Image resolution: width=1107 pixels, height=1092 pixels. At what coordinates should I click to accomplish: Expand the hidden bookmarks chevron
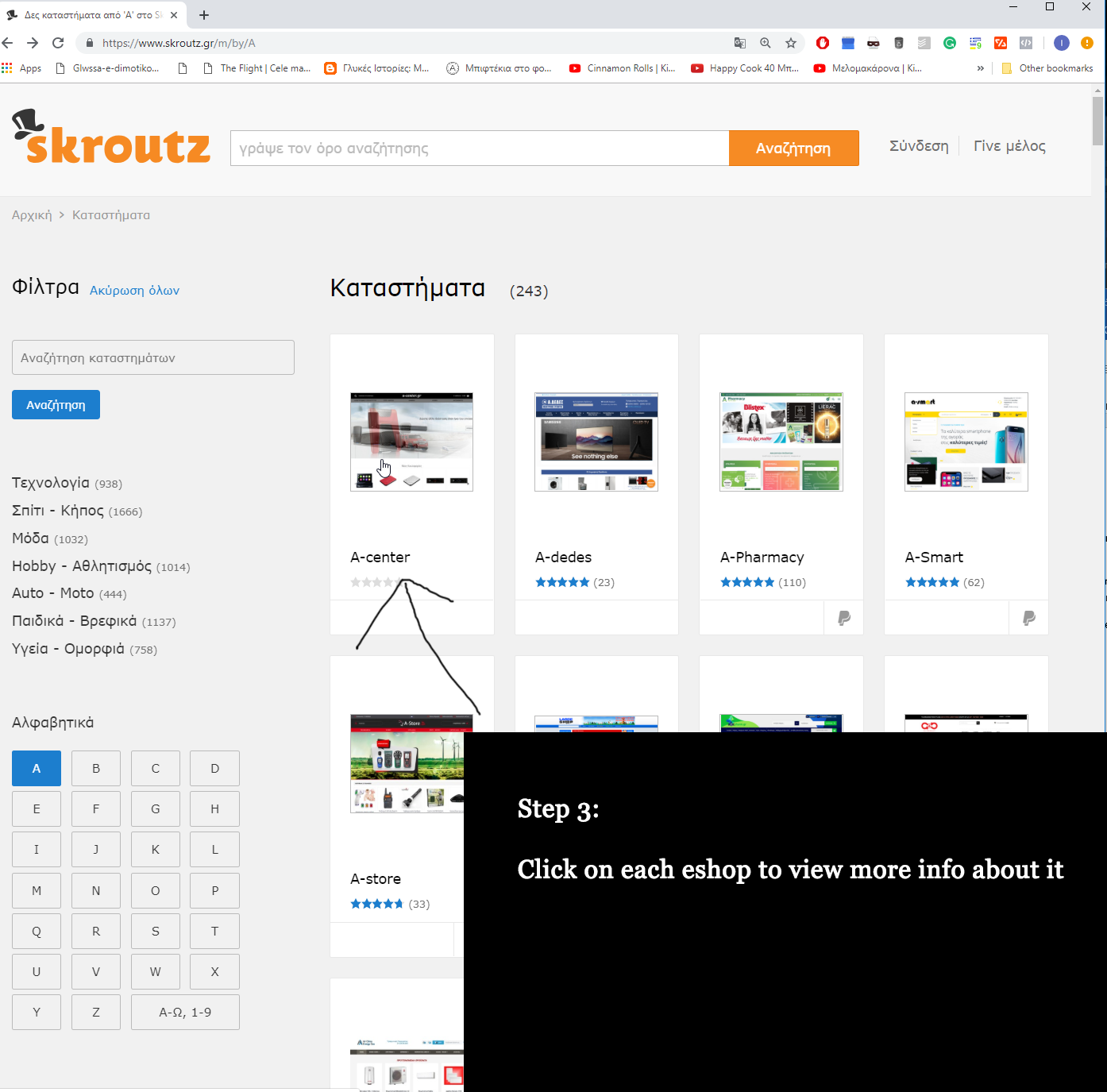tap(981, 68)
